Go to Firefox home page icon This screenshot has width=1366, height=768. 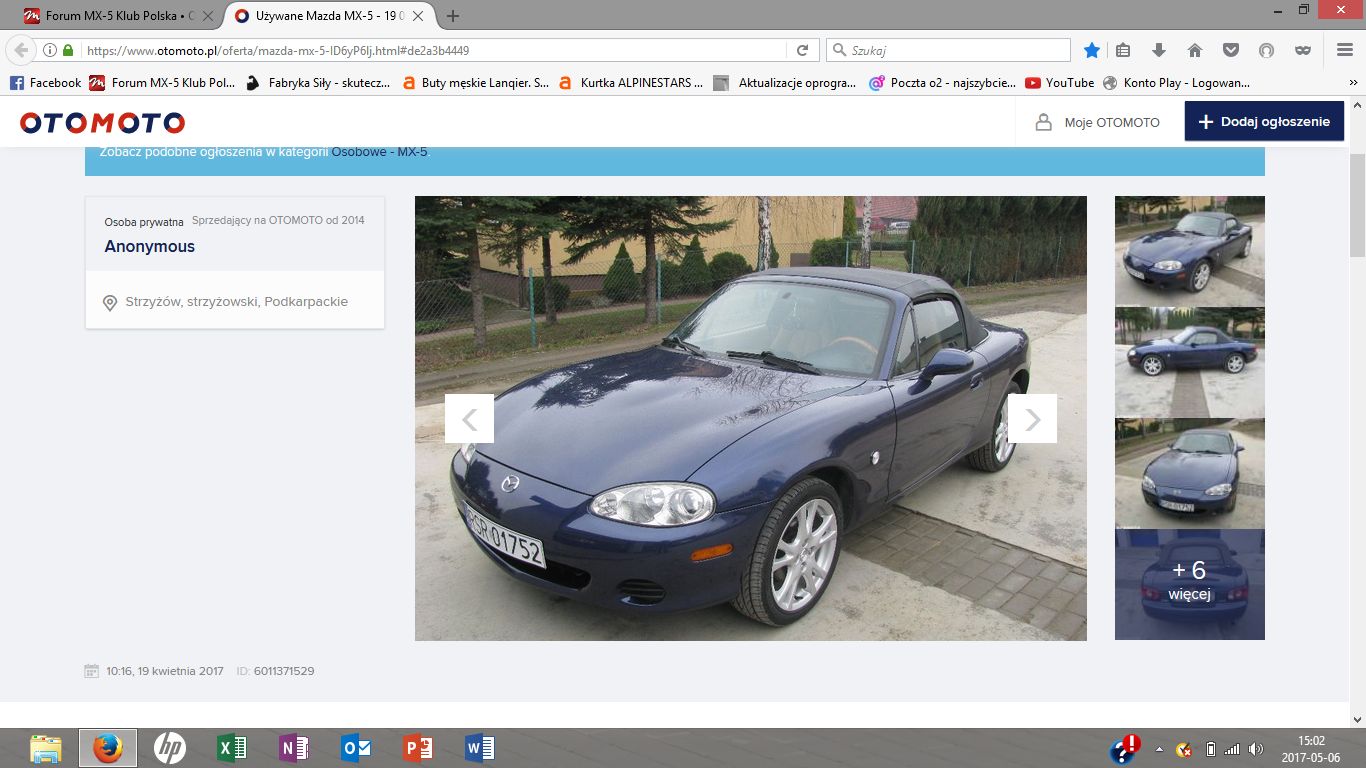tap(1195, 50)
